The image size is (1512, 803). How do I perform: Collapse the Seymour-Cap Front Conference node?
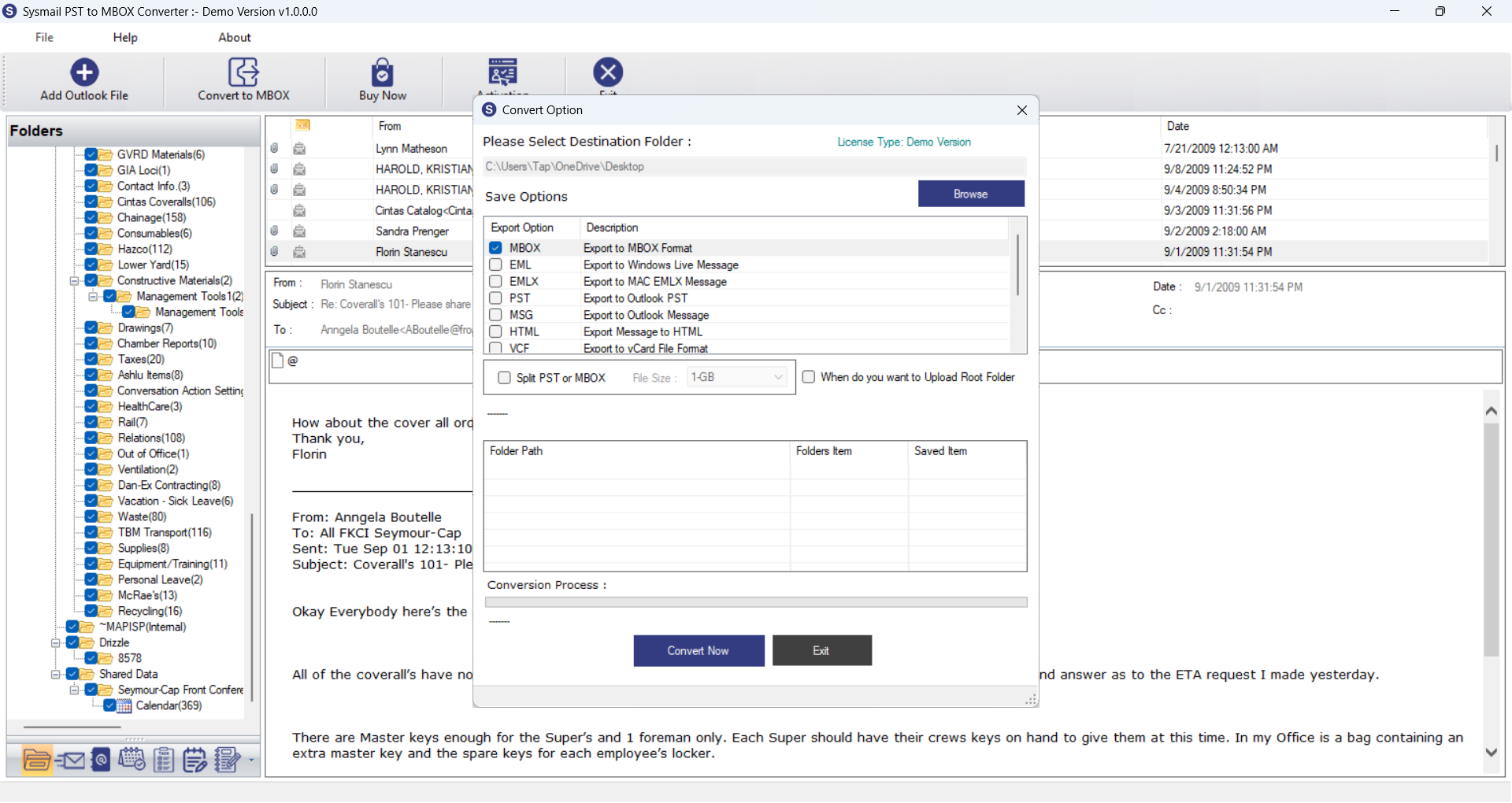click(x=74, y=690)
